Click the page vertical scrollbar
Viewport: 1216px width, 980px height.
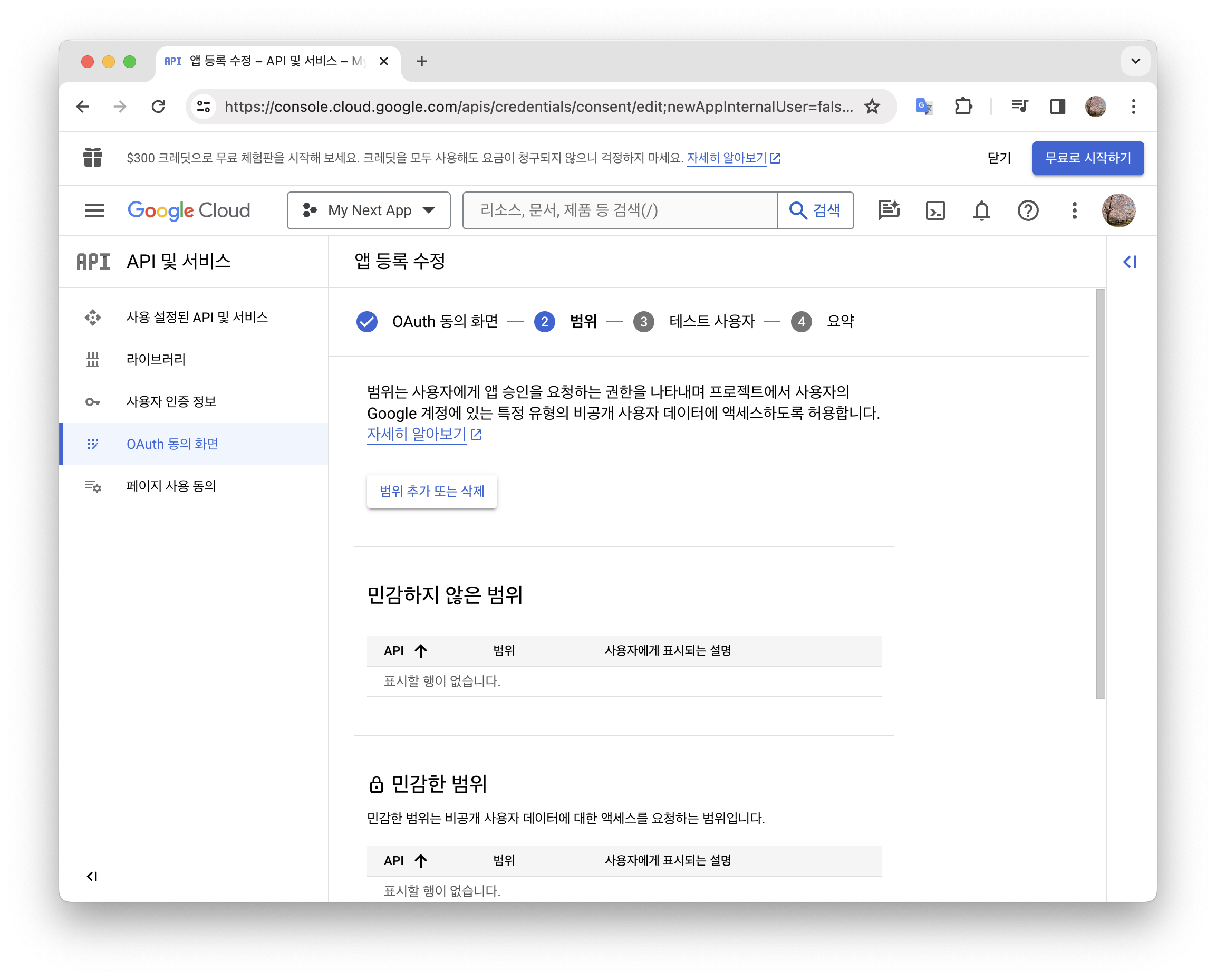click(x=1100, y=494)
